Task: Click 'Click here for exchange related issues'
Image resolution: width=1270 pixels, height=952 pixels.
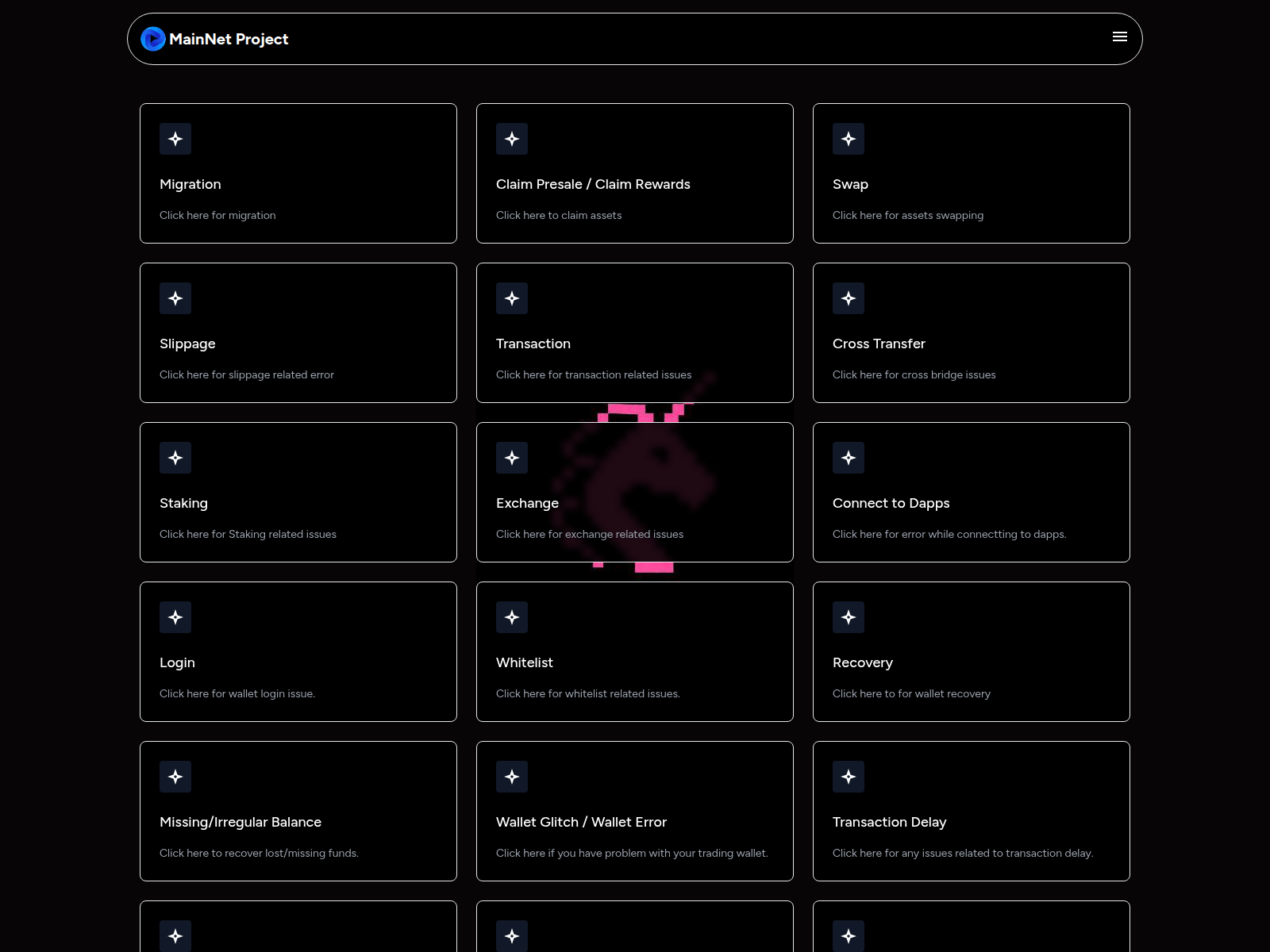Action: point(590,534)
